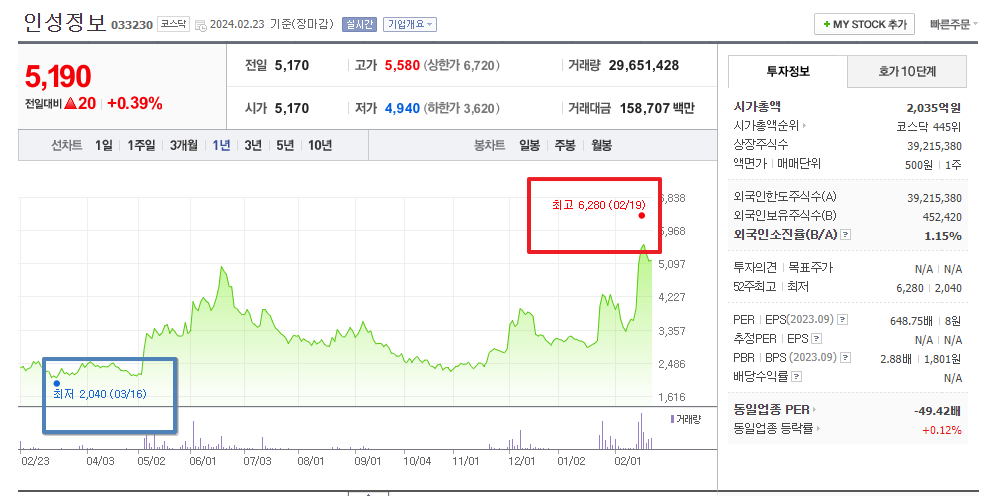Select 3년 line chart period

[253, 146]
